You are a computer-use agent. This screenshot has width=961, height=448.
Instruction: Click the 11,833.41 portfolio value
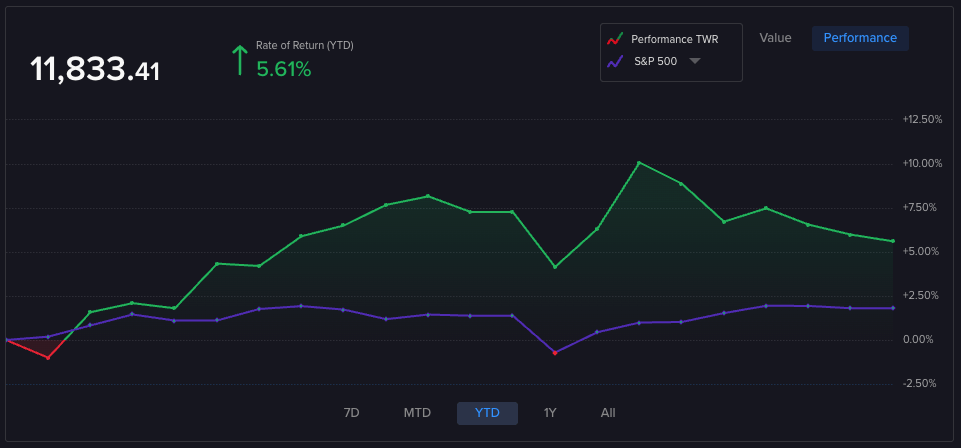click(x=95, y=69)
